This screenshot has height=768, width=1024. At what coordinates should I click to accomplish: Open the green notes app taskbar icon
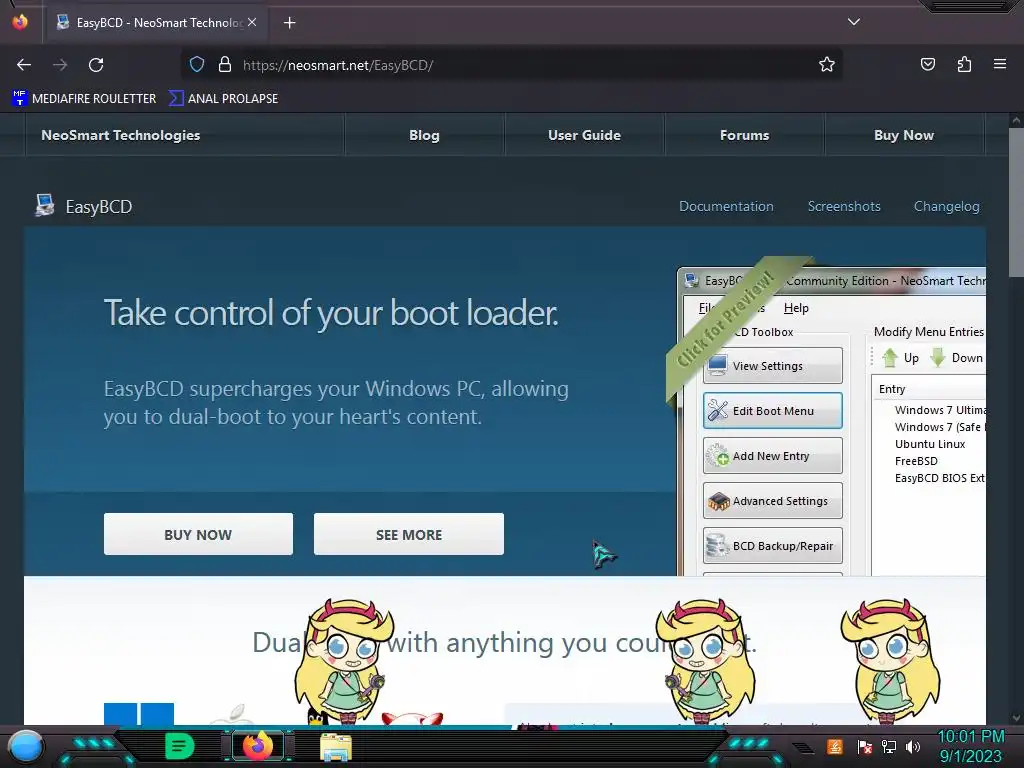coord(180,746)
